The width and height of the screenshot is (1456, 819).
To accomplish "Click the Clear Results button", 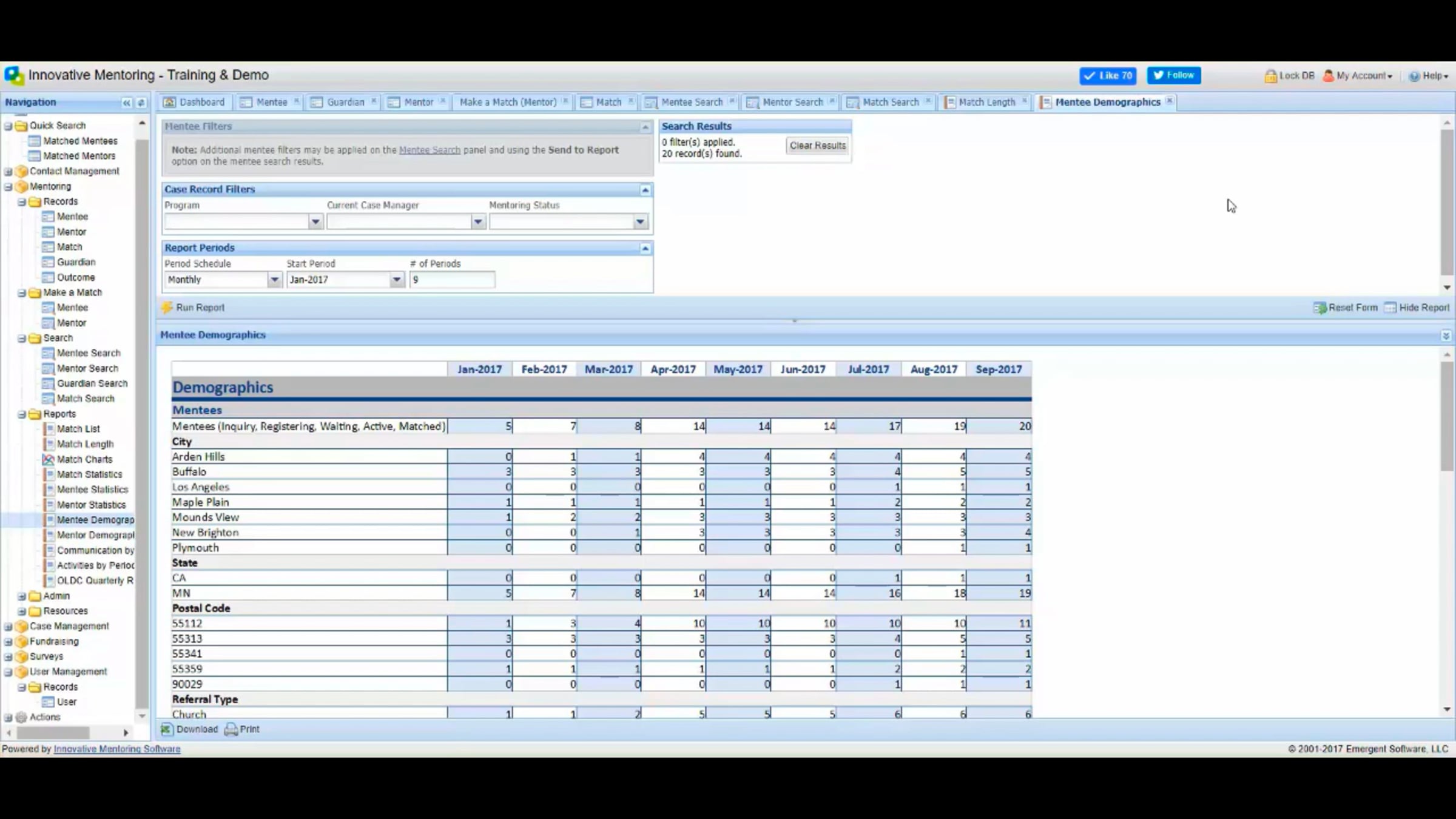I will tap(817, 146).
